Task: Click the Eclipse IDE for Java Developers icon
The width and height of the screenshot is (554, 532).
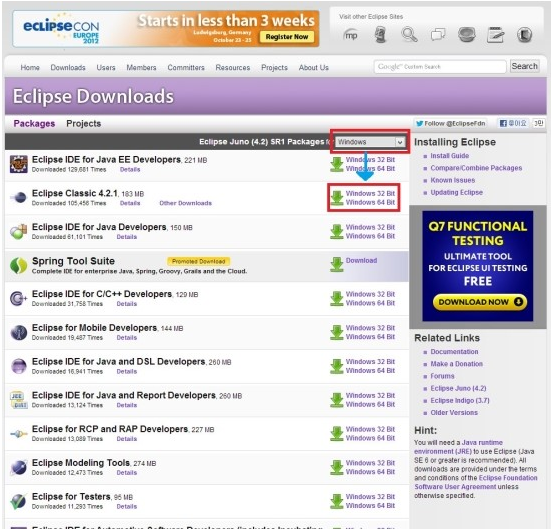Action: [x=19, y=231]
